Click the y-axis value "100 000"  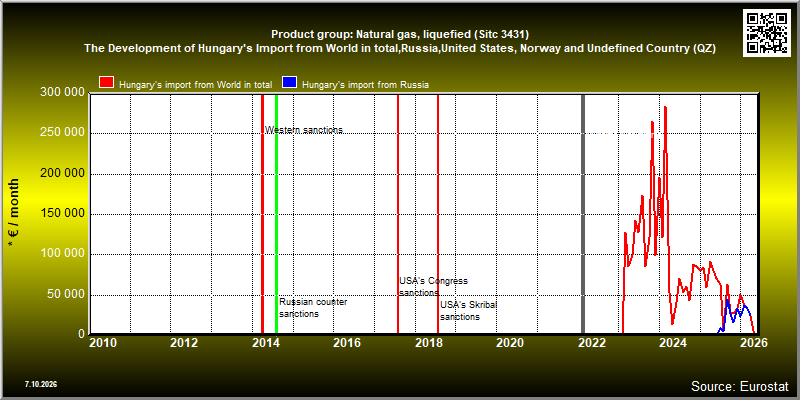62,254
